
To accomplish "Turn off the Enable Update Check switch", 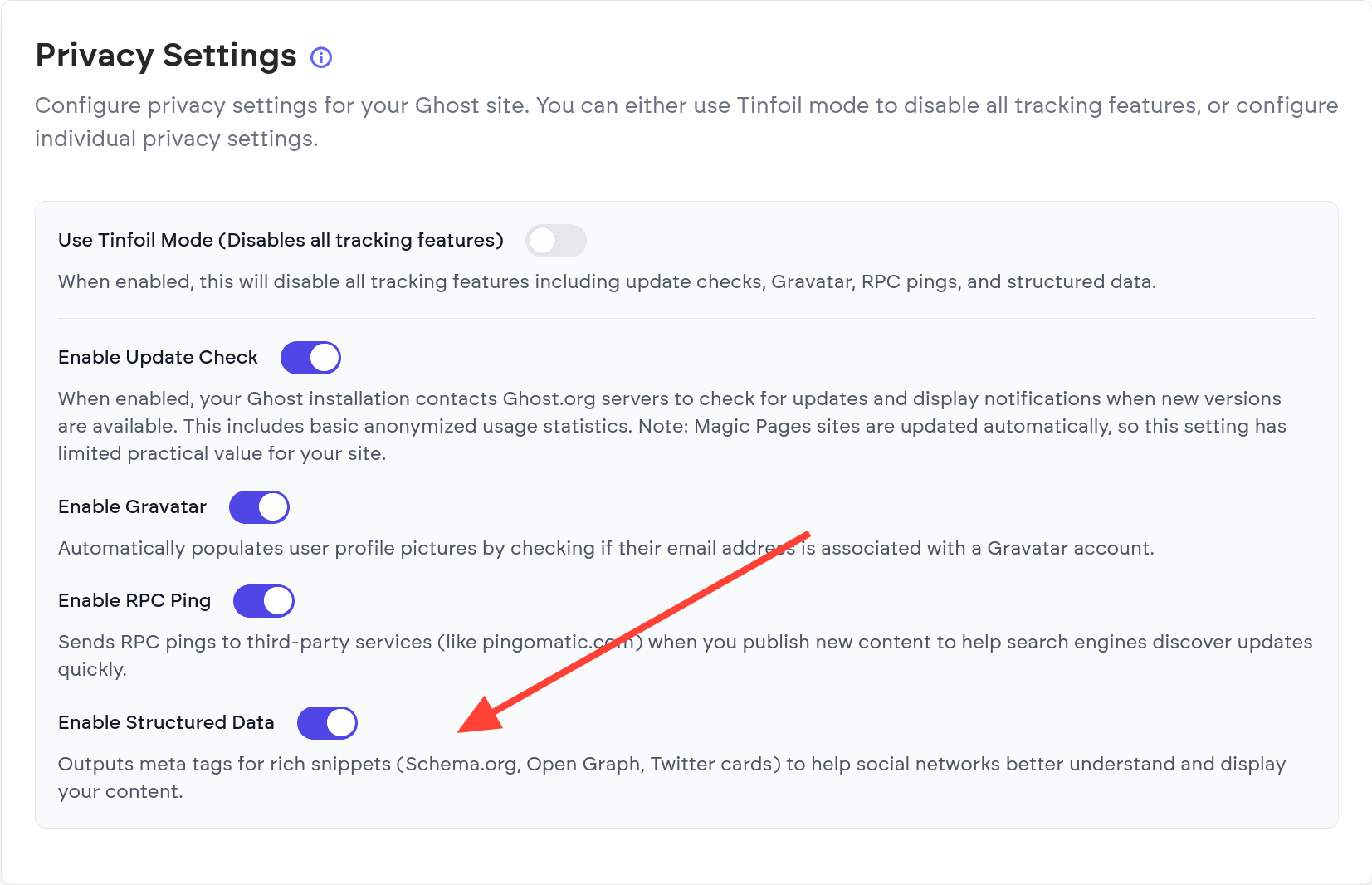I will click(310, 358).
